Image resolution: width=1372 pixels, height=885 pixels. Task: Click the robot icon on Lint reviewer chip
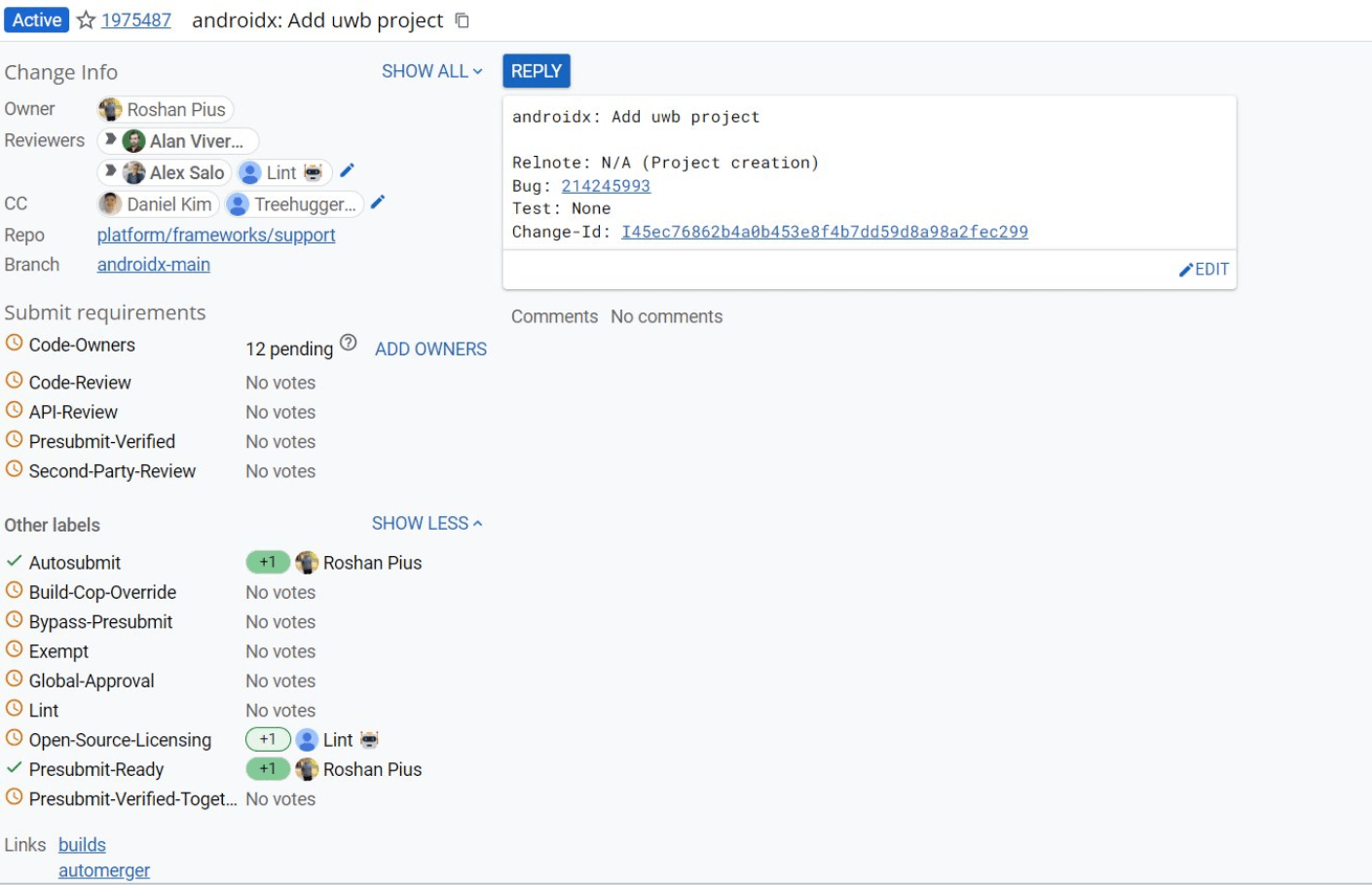[313, 172]
